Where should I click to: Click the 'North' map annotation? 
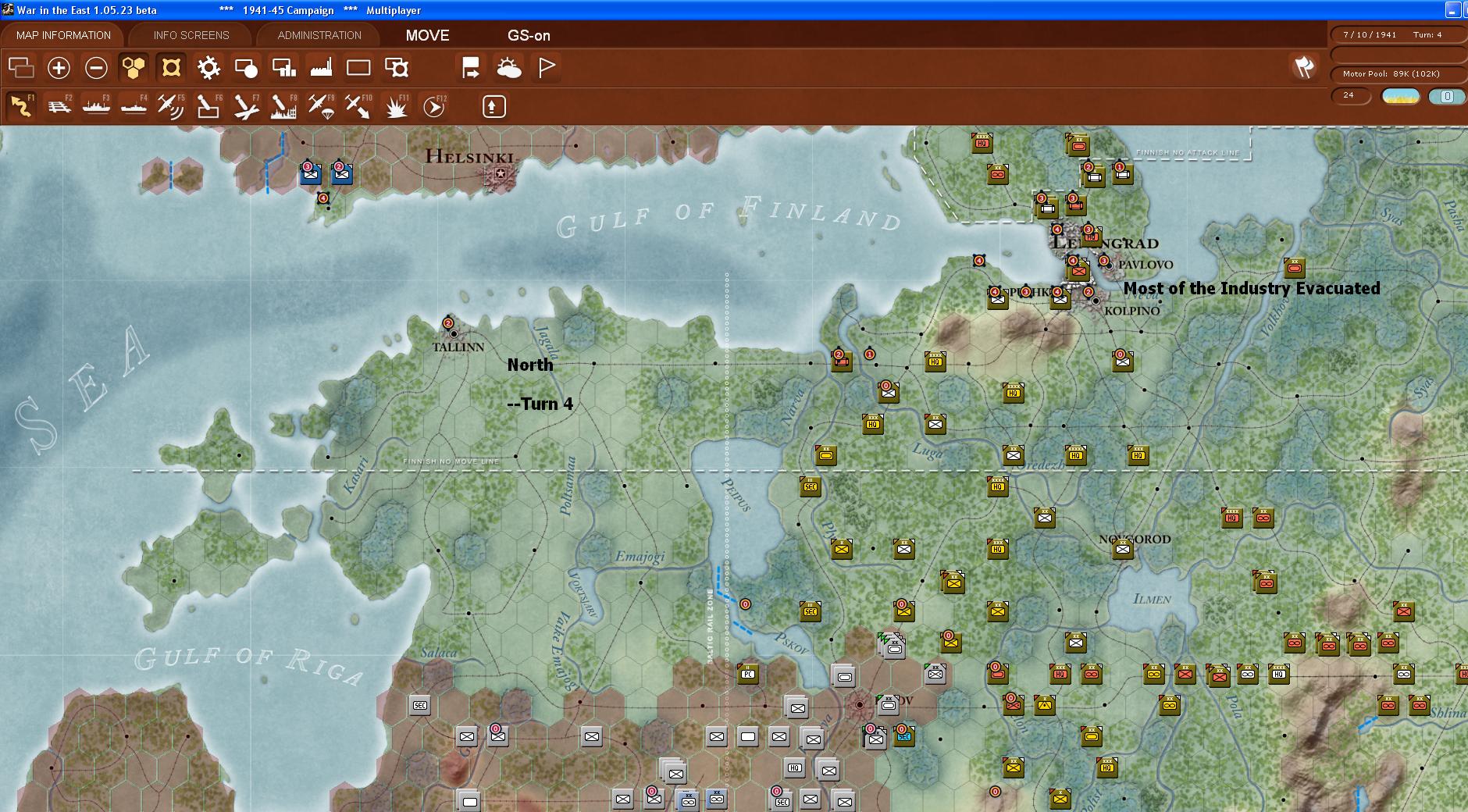point(530,365)
